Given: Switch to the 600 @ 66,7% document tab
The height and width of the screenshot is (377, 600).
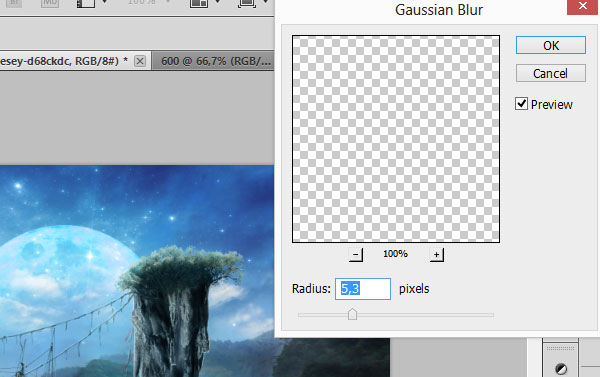Looking at the screenshot, I should (x=215, y=61).
